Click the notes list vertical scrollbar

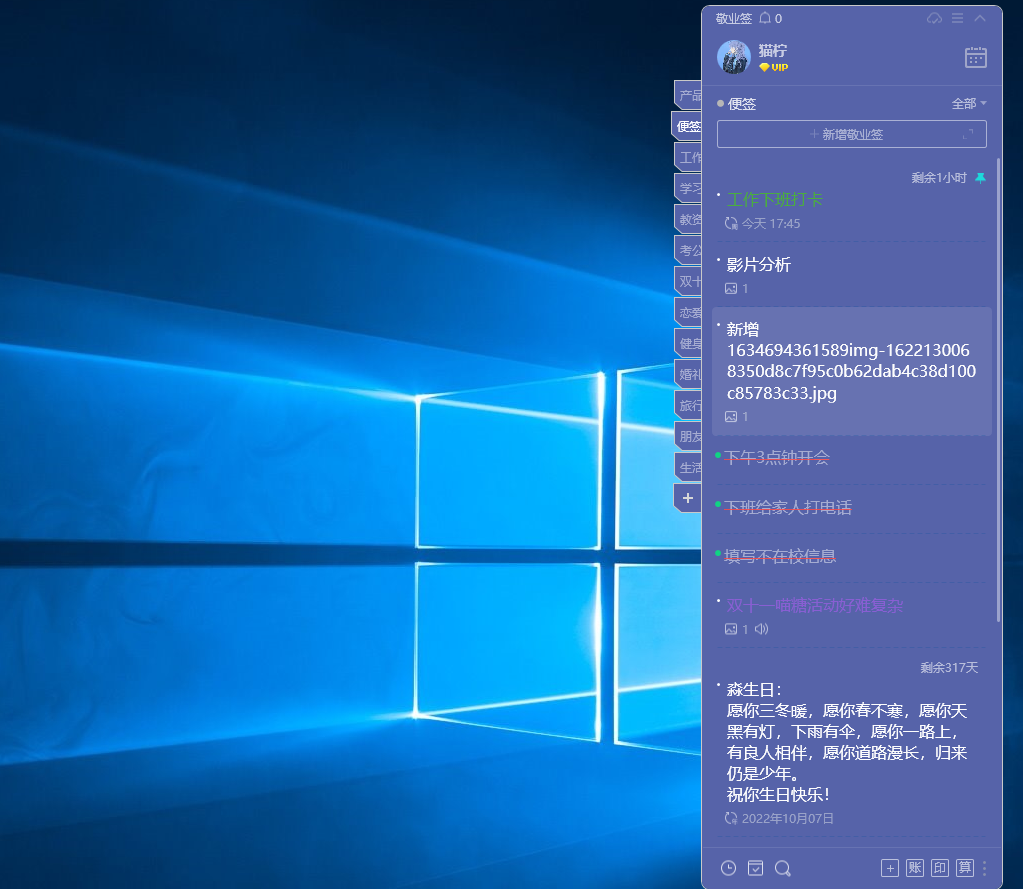[998, 389]
